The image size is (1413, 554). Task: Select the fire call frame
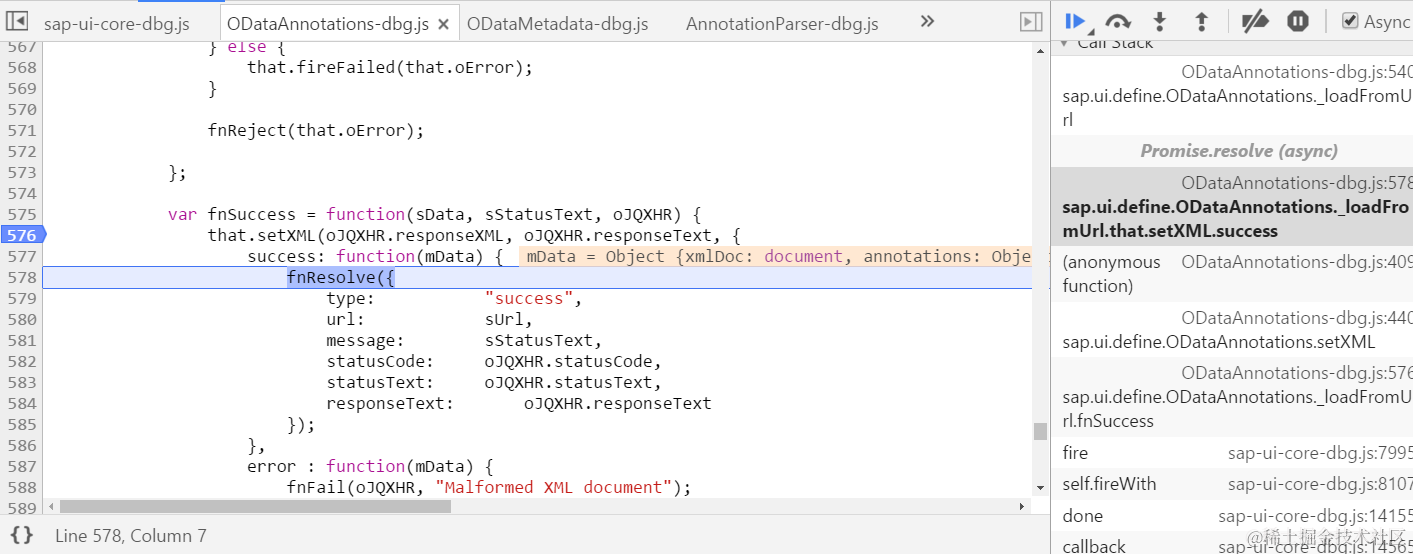[x=1232, y=453]
